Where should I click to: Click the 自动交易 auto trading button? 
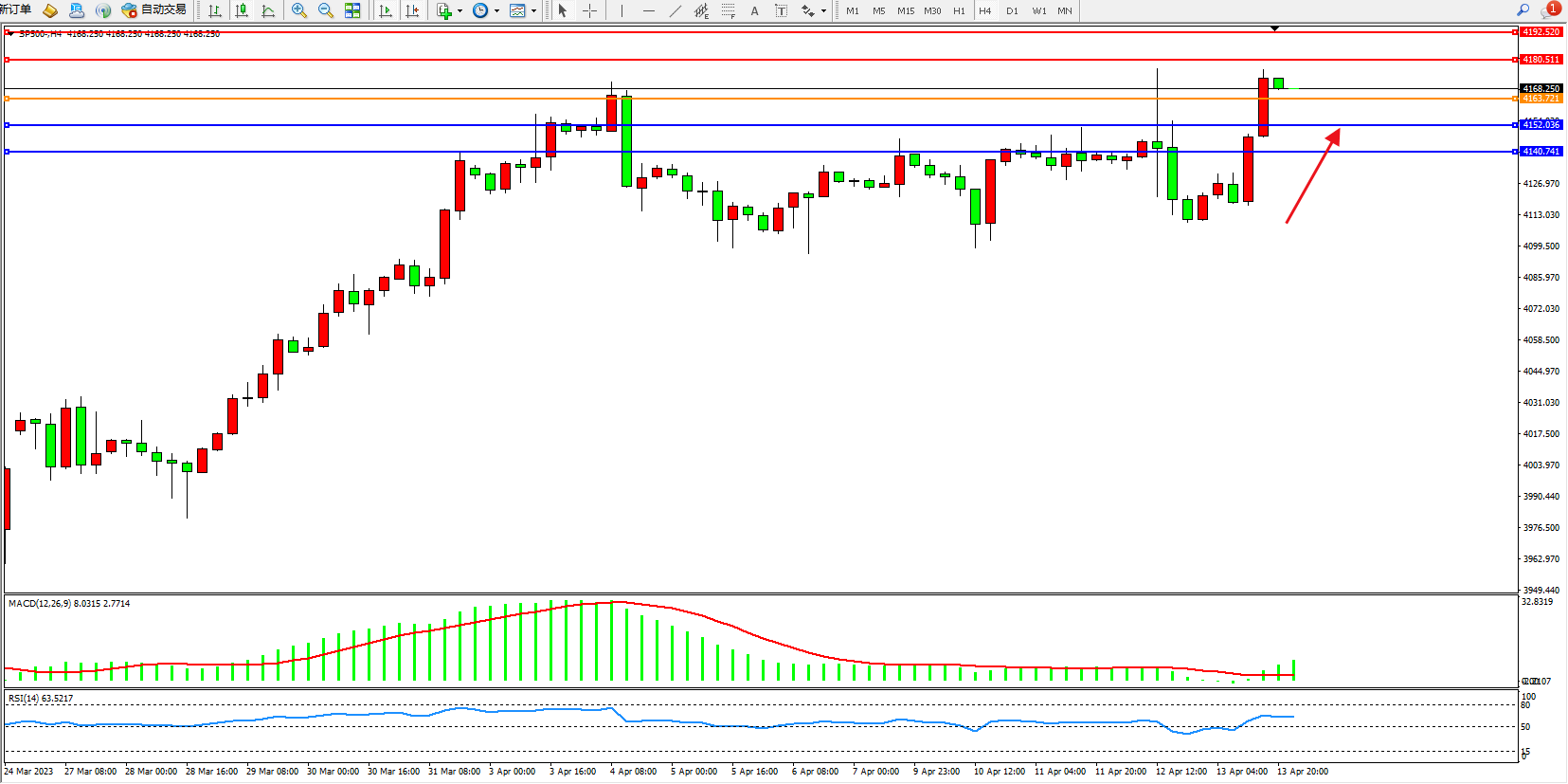[154, 10]
